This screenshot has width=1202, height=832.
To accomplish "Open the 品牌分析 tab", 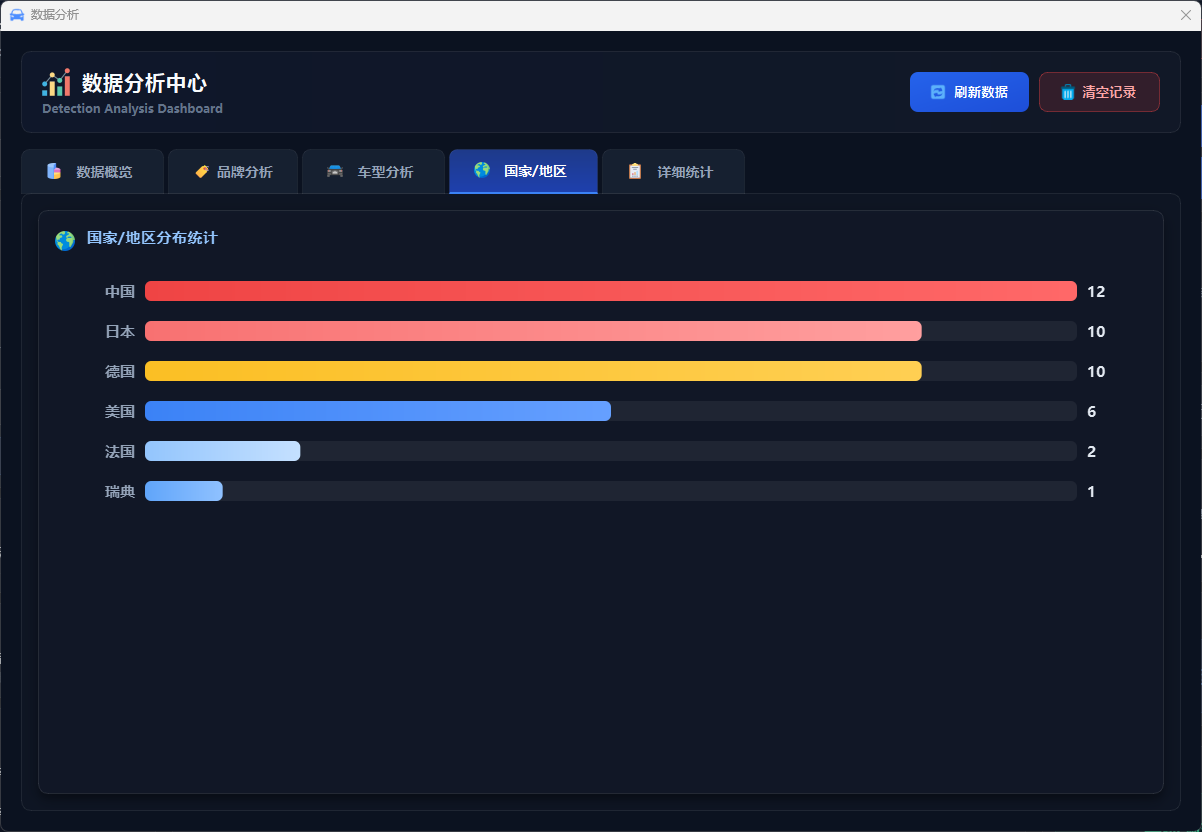I will click(x=234, y=172).
